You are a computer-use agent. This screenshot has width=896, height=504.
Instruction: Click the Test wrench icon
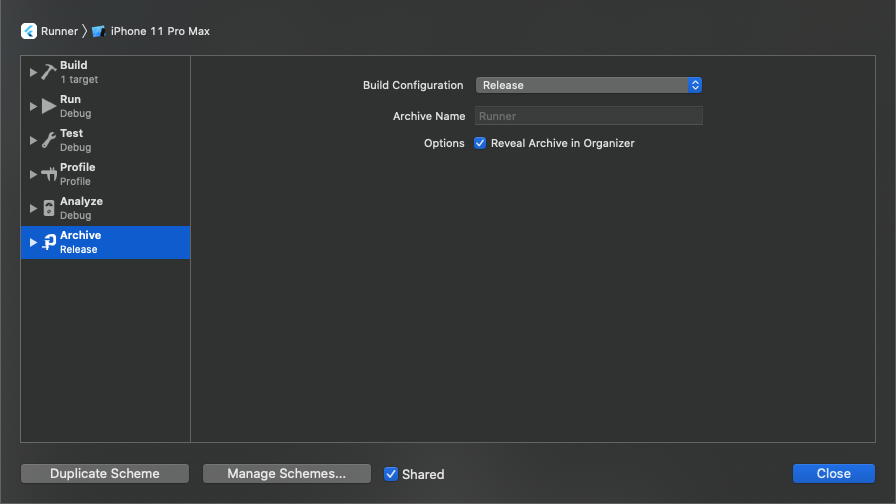tap(49, 140)
